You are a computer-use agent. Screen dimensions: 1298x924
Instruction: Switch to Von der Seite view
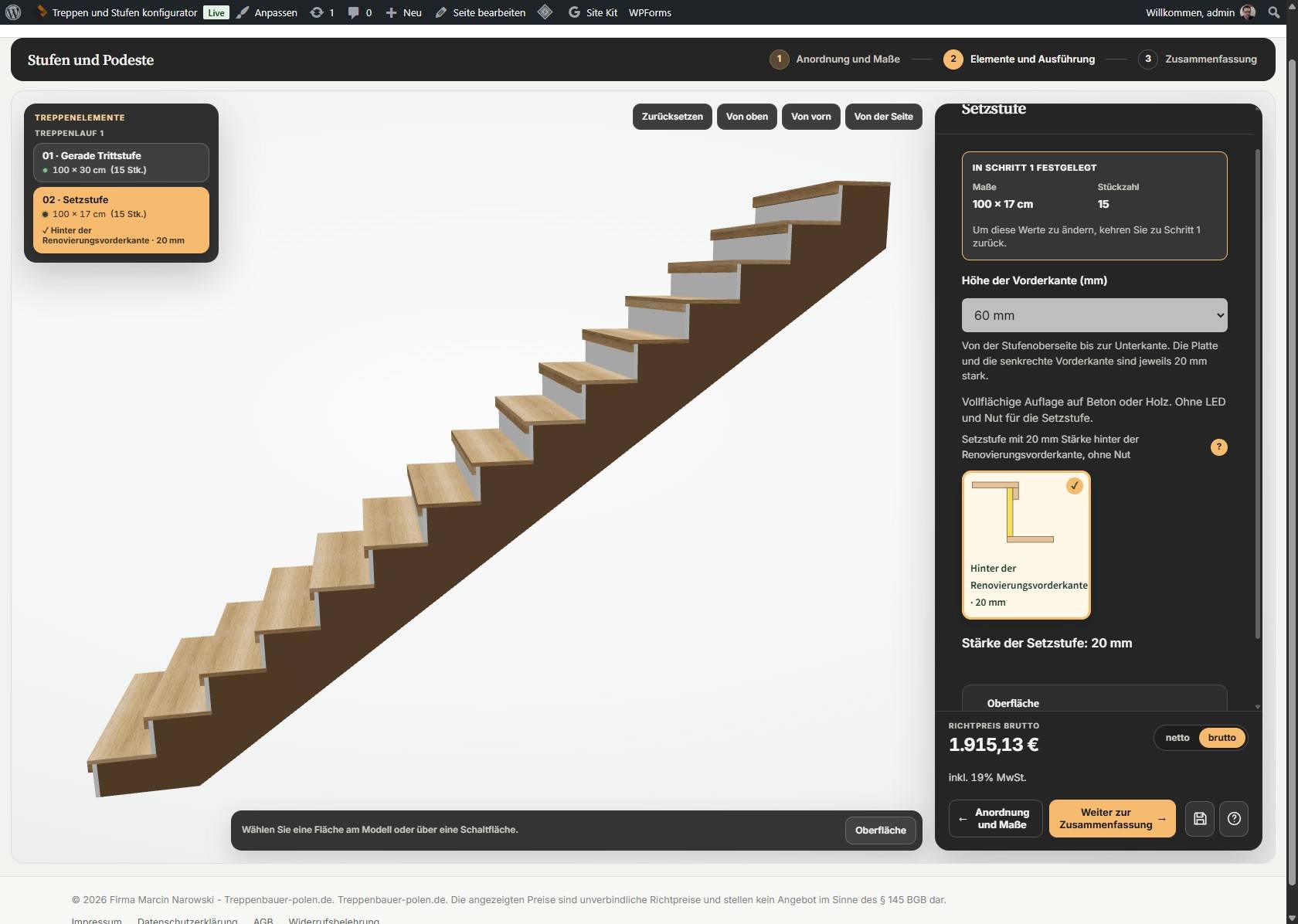(883, 117)
